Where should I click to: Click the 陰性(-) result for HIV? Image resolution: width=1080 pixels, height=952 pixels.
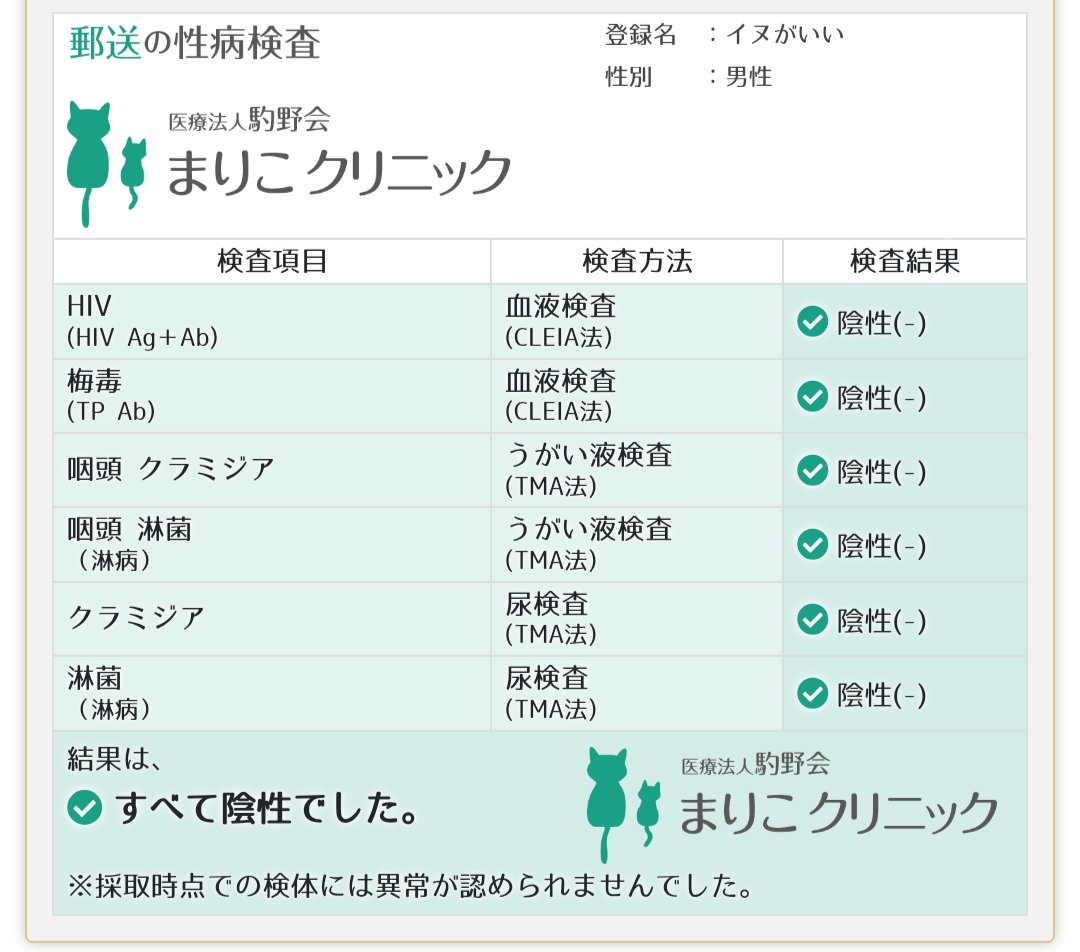coord(881,323)
